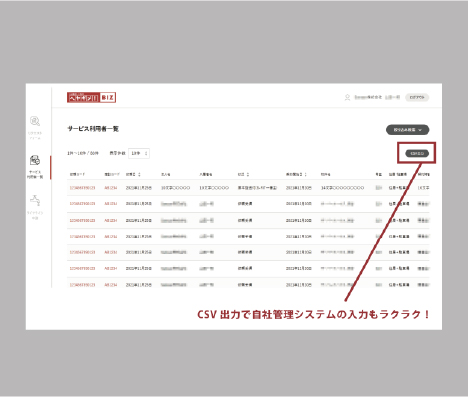Open second row red contract code link
Viewport: 468px width, 397px height.
tap(82, 204)
